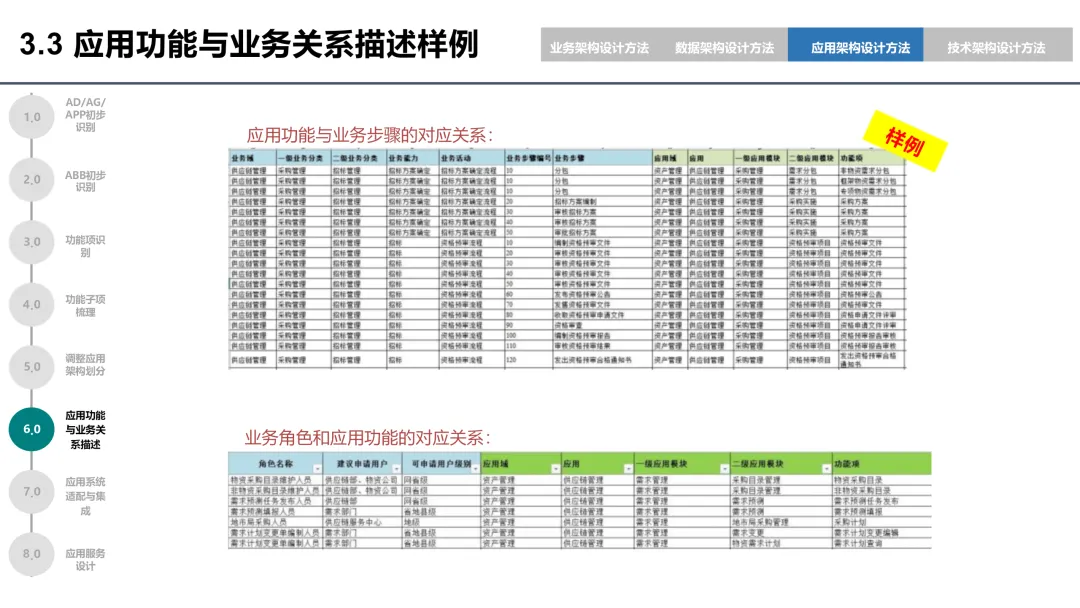
Task: Click the 业务步骤编号 column header
Action: tap(528, 158)
